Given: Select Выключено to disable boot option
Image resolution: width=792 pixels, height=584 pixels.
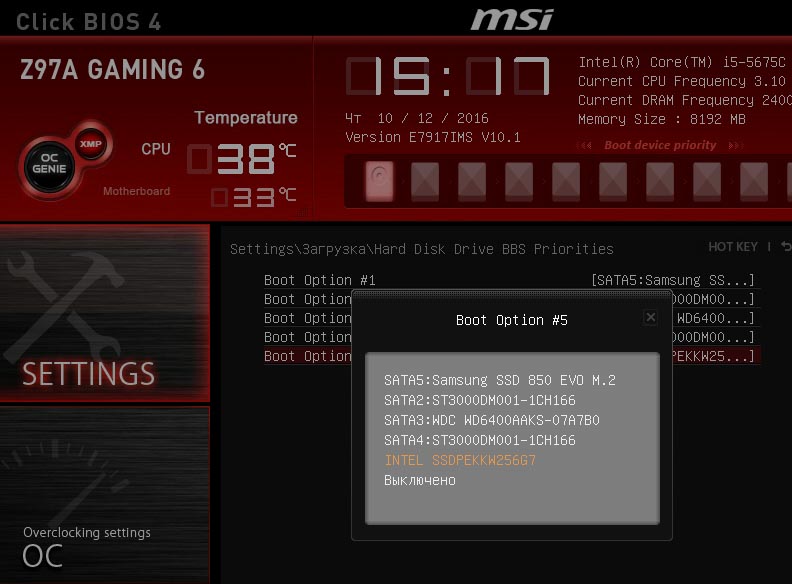Looking at the screenshot, I should coord(419,480).
